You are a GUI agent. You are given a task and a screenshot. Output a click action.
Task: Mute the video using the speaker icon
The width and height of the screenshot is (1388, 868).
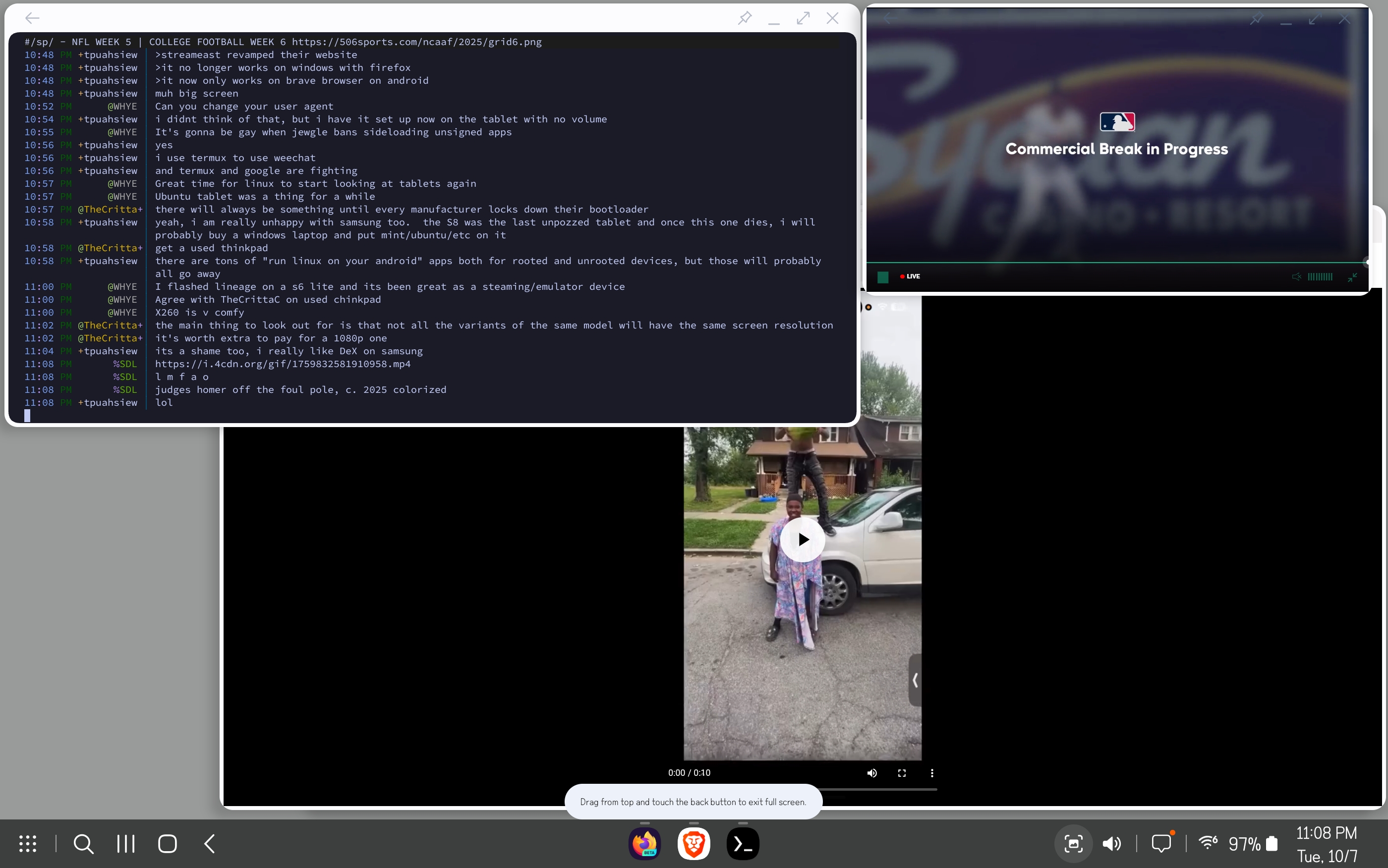coord(872,773)
